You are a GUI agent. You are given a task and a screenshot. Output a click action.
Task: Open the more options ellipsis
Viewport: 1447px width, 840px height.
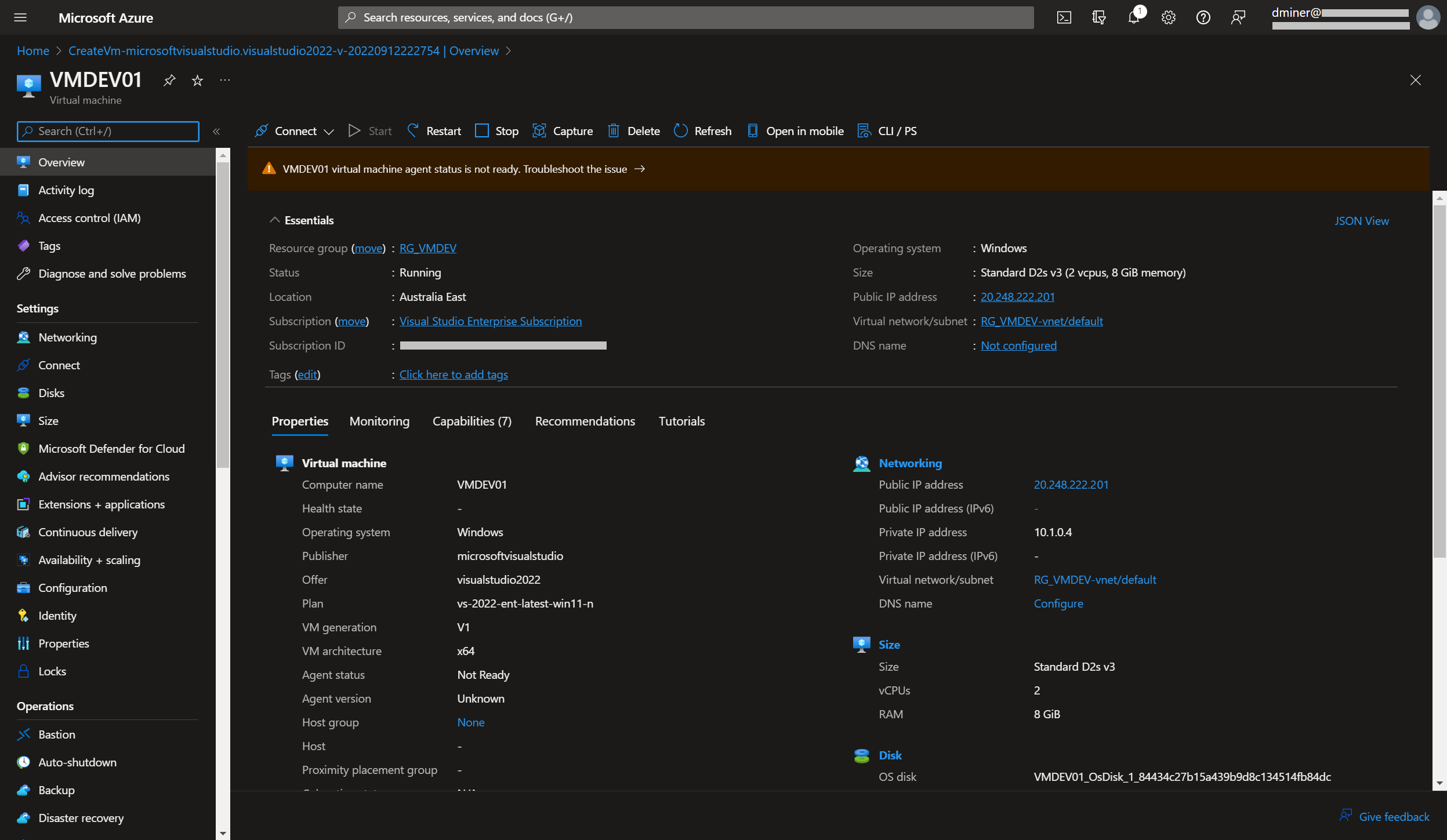point(225,80)
